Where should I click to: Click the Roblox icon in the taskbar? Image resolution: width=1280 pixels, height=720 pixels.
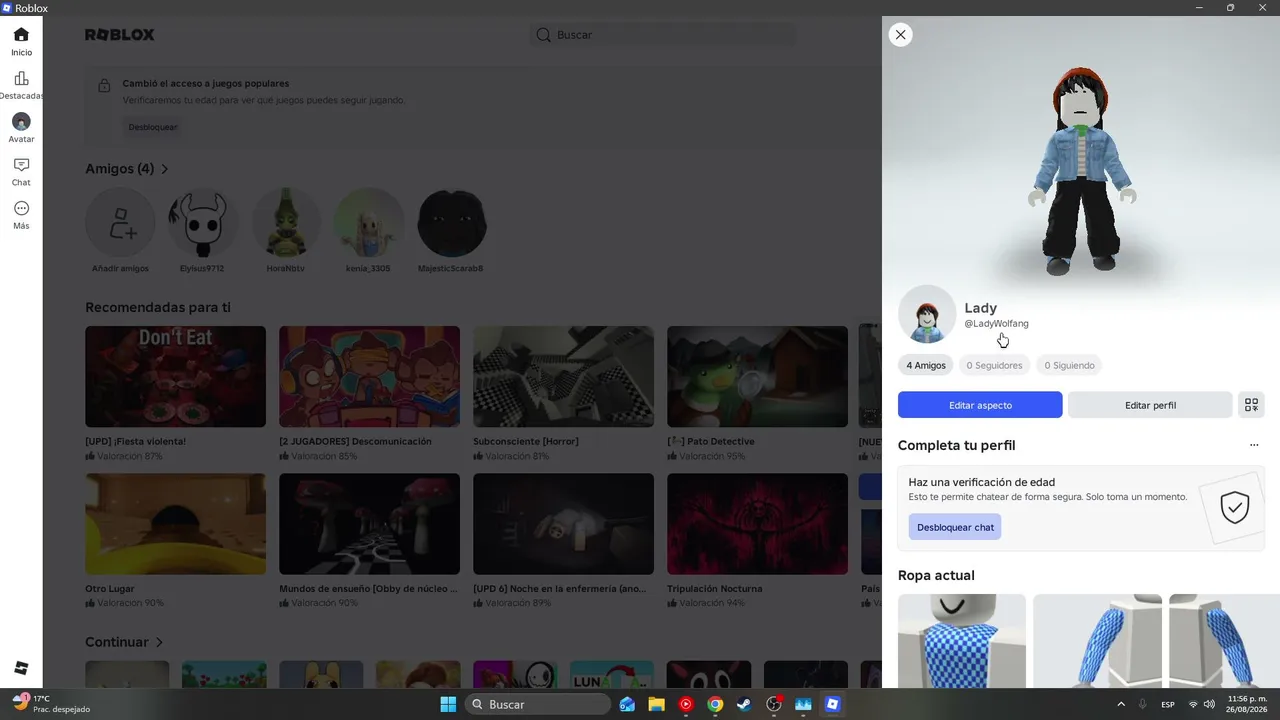(832, 704)
